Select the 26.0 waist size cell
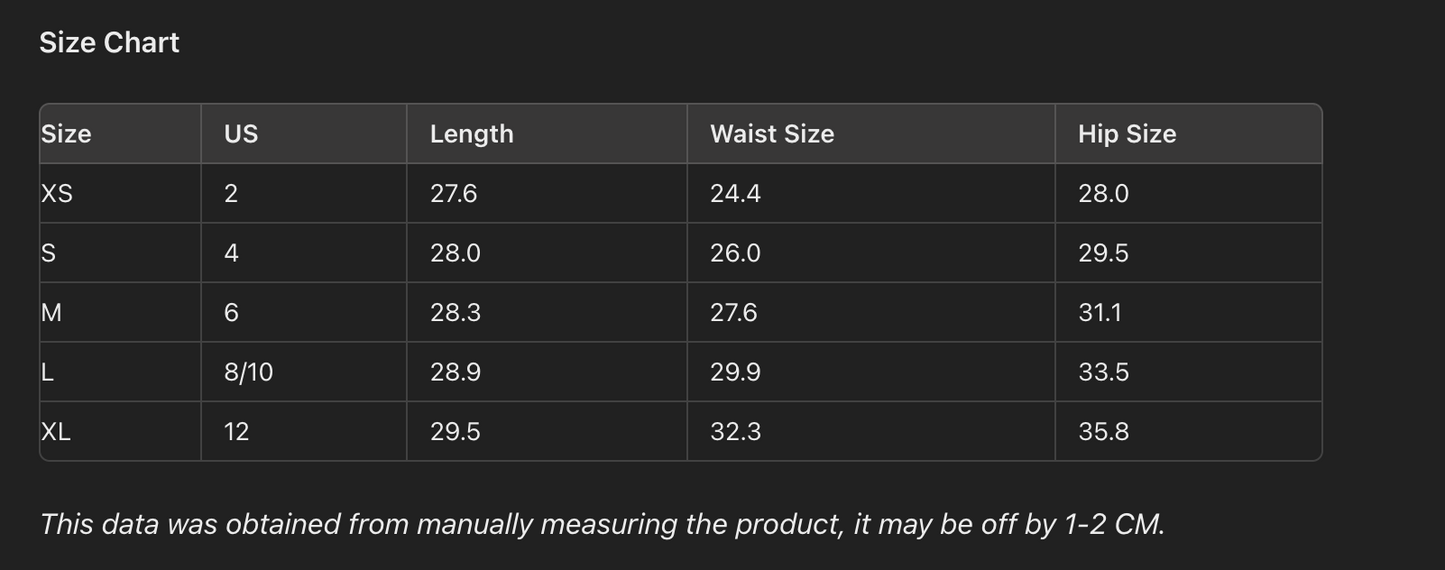Image resolution: width=1445 pixels, height=570 pixels. tap(735, 253)
